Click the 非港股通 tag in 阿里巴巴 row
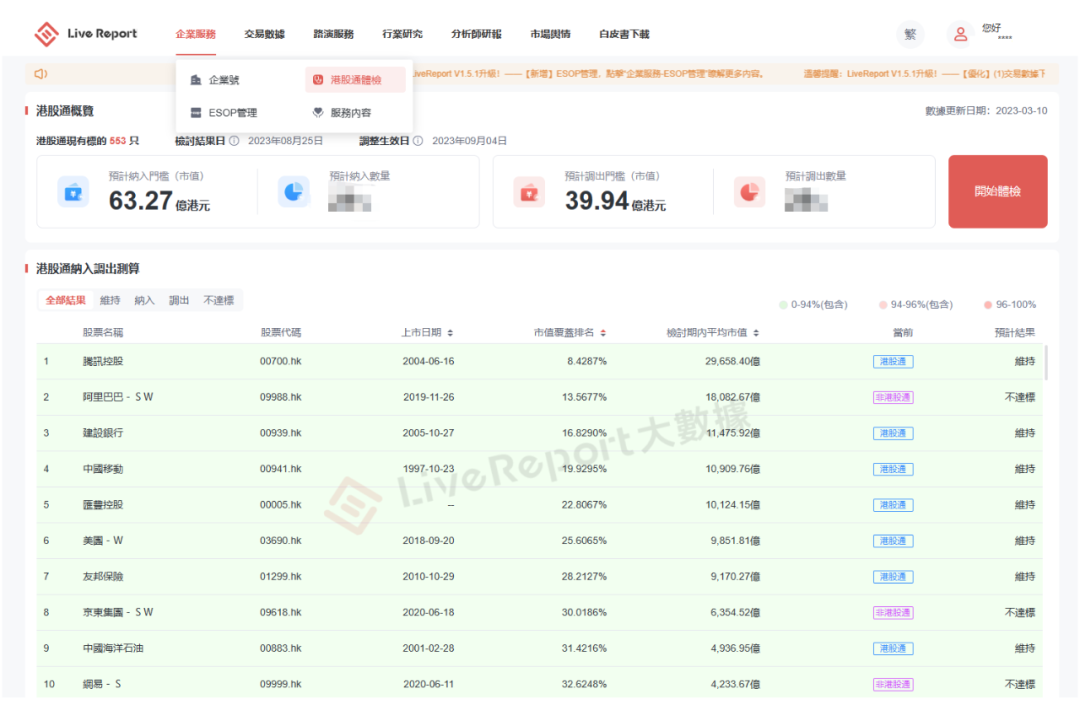1080x710 pixels. (893, 397)
